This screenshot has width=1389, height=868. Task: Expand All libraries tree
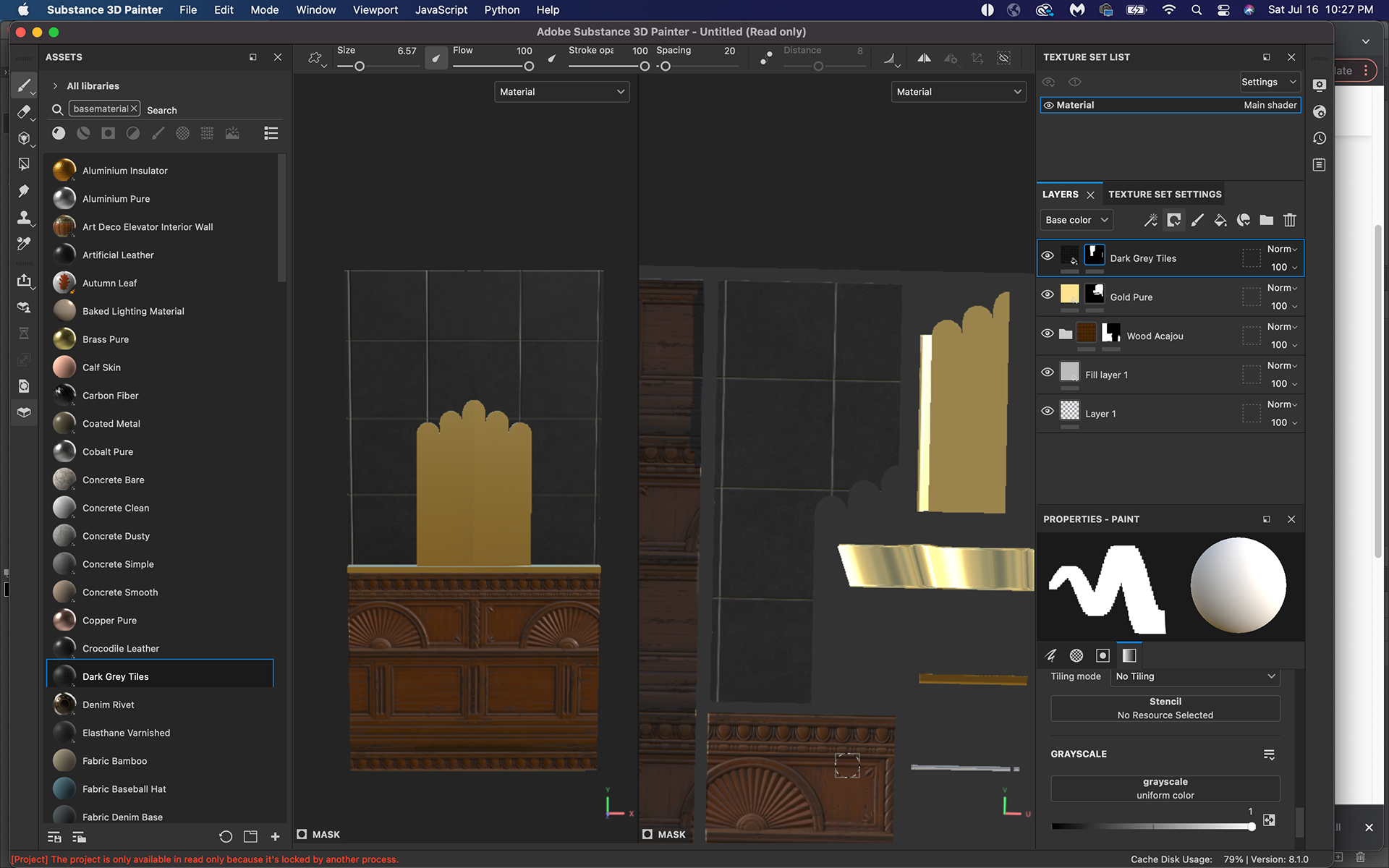click(x=55, y=86)
